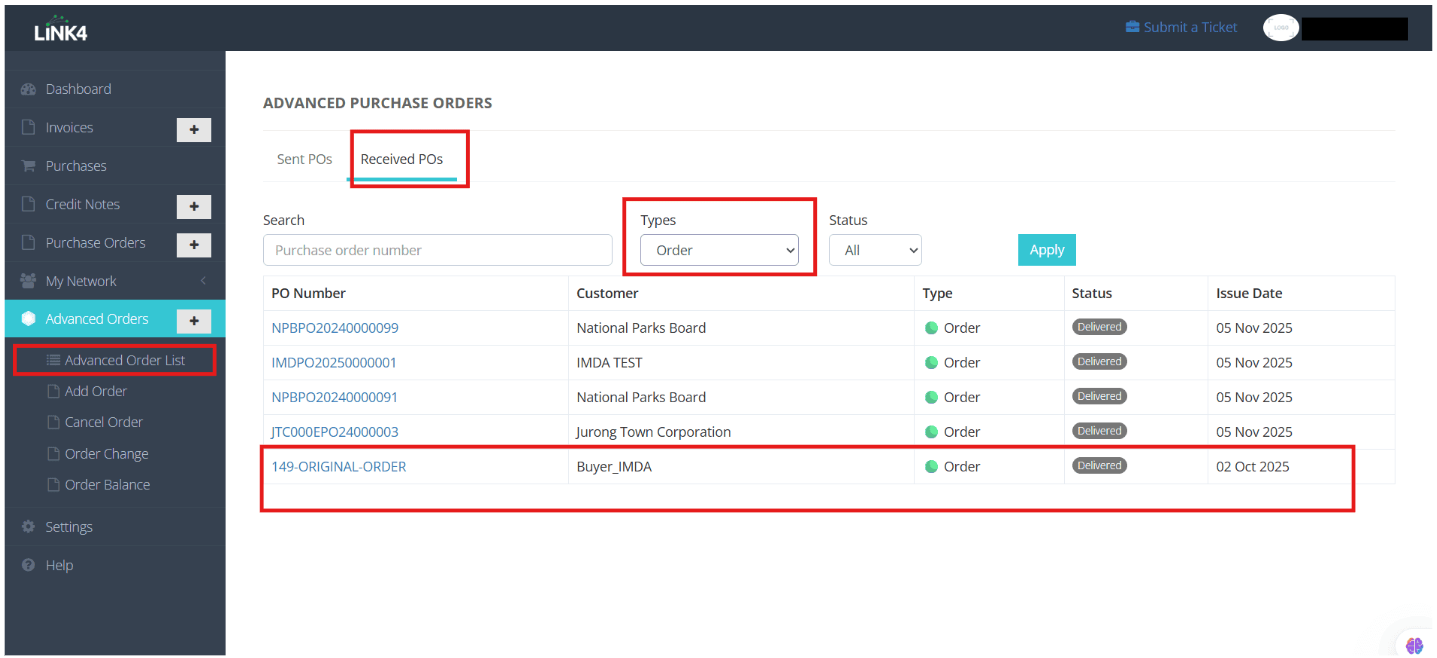
Task: Click the Help question mark icon
Action: 28,566
